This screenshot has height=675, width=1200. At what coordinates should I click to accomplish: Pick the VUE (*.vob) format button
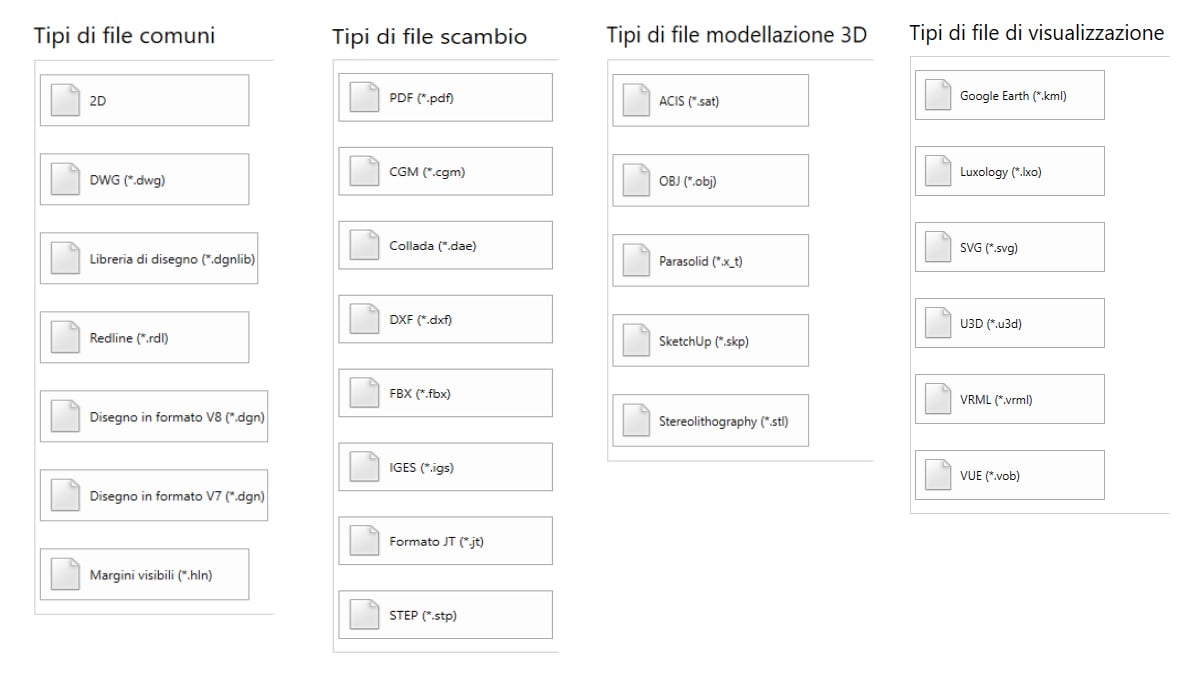click(1009, 475)
